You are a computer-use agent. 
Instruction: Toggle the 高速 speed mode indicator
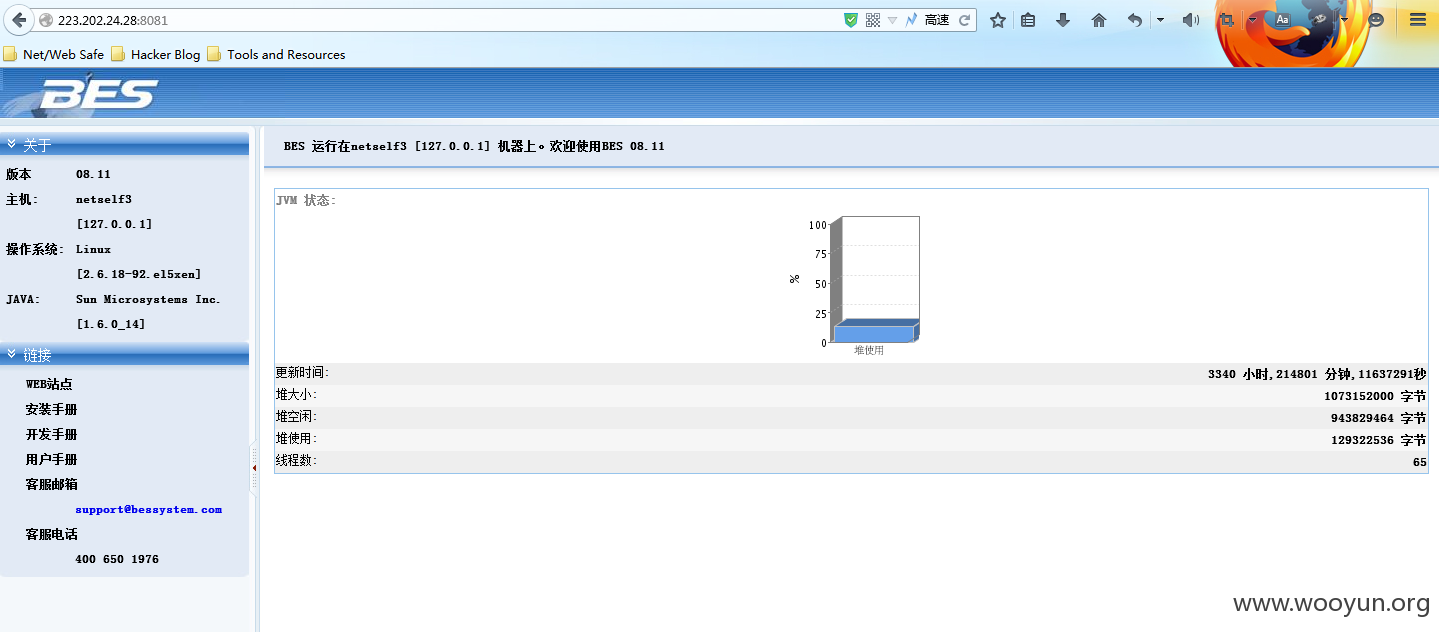(937, 20)
